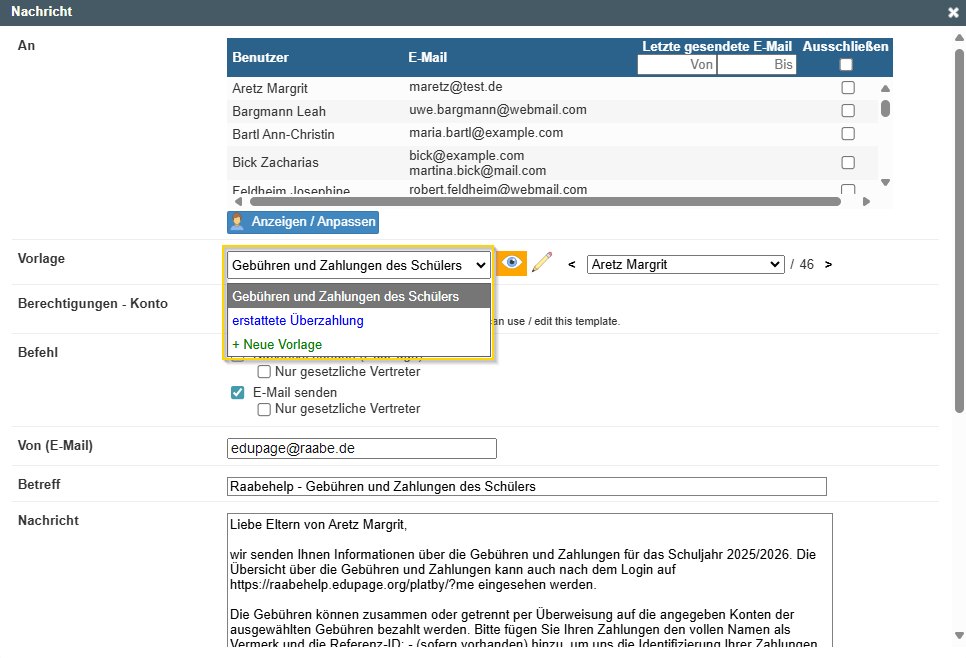Choose + Neue Vorlage from the list
Screen dimensions: 966x658
coord(359,344)
